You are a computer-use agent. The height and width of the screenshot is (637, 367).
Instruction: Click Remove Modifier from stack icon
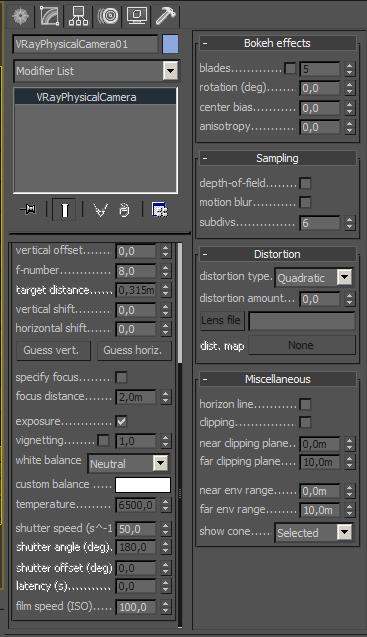click(x=124, y=210)
